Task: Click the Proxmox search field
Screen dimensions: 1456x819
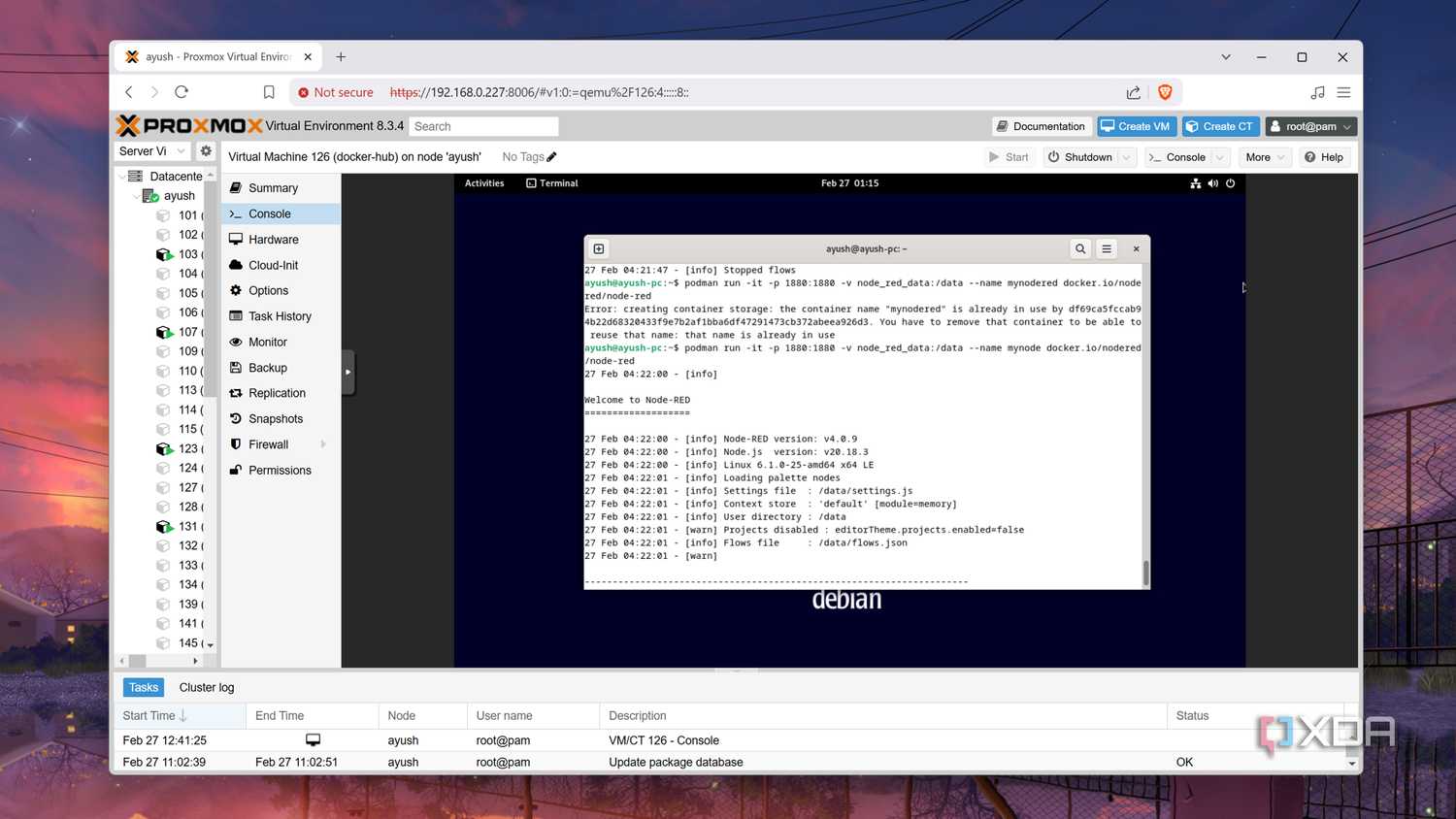Action: tap(483, 126)
